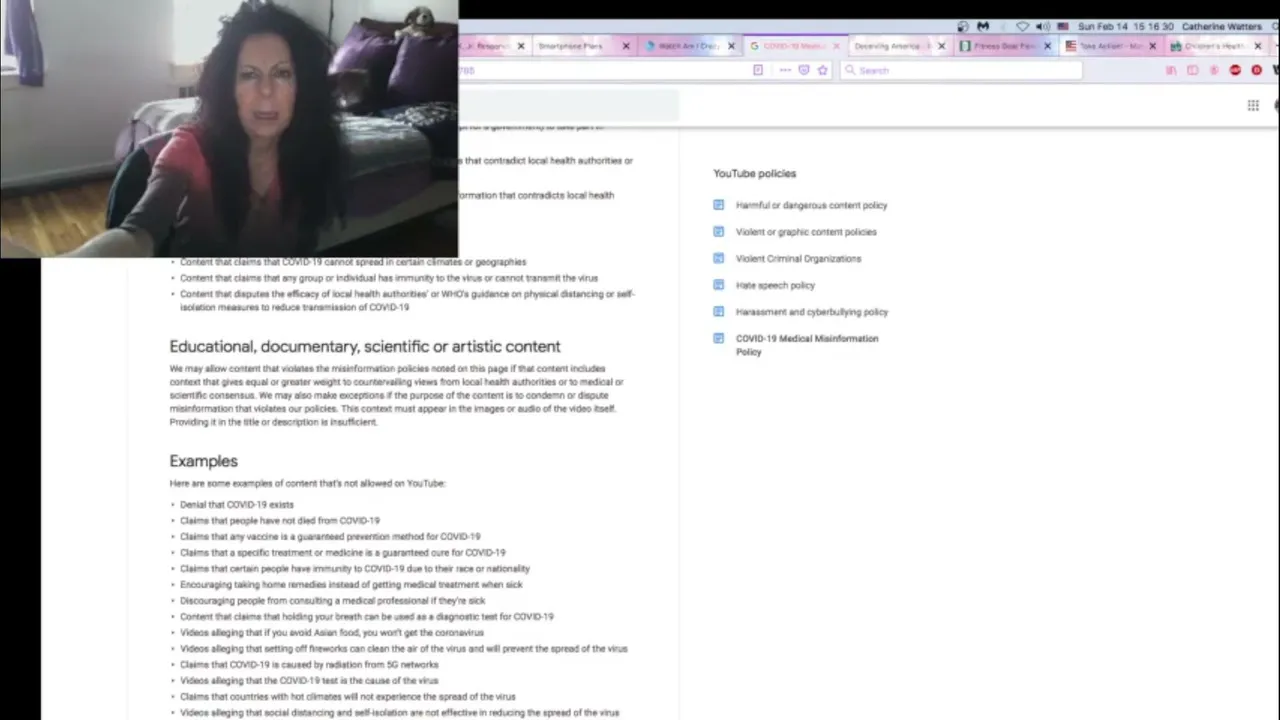Click document icon beside Violent Criminal Organizations
The height and width of the screenshot is (720, 1280).
pyautogui.click(x=718, y=258)
